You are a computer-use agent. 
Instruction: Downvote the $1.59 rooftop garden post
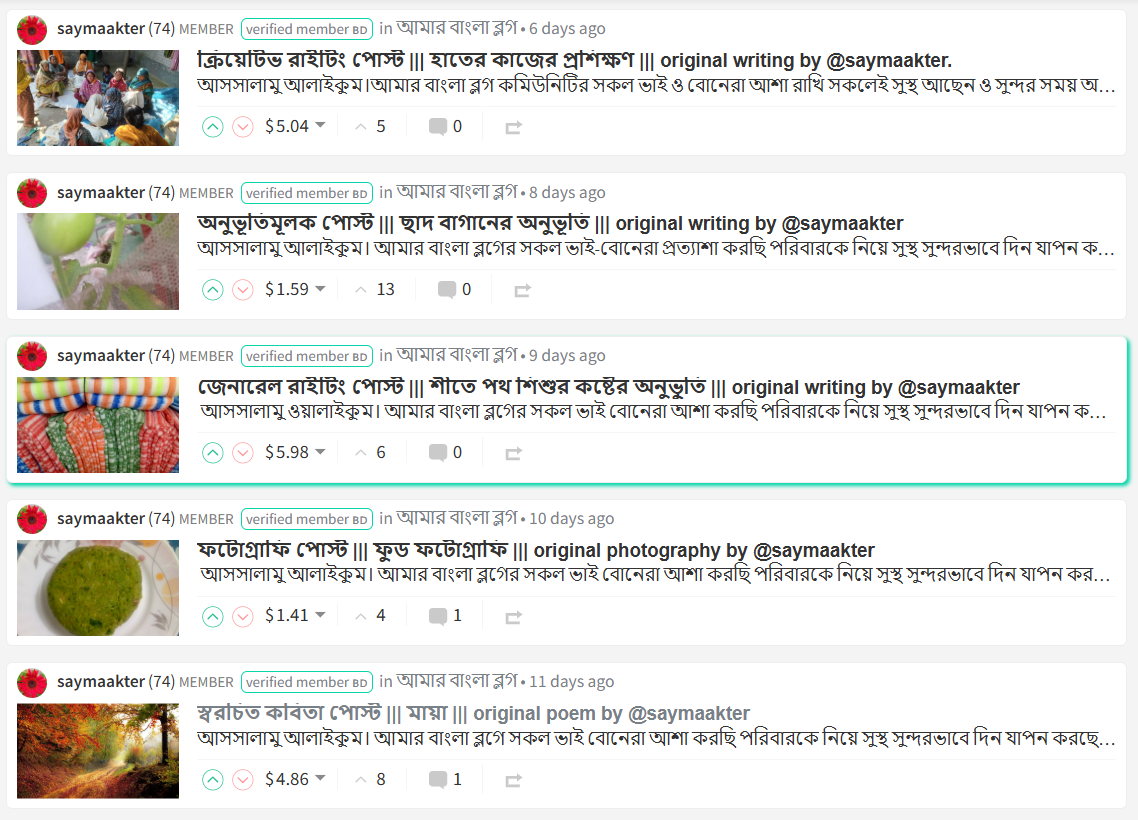click(x=242, y=290)
